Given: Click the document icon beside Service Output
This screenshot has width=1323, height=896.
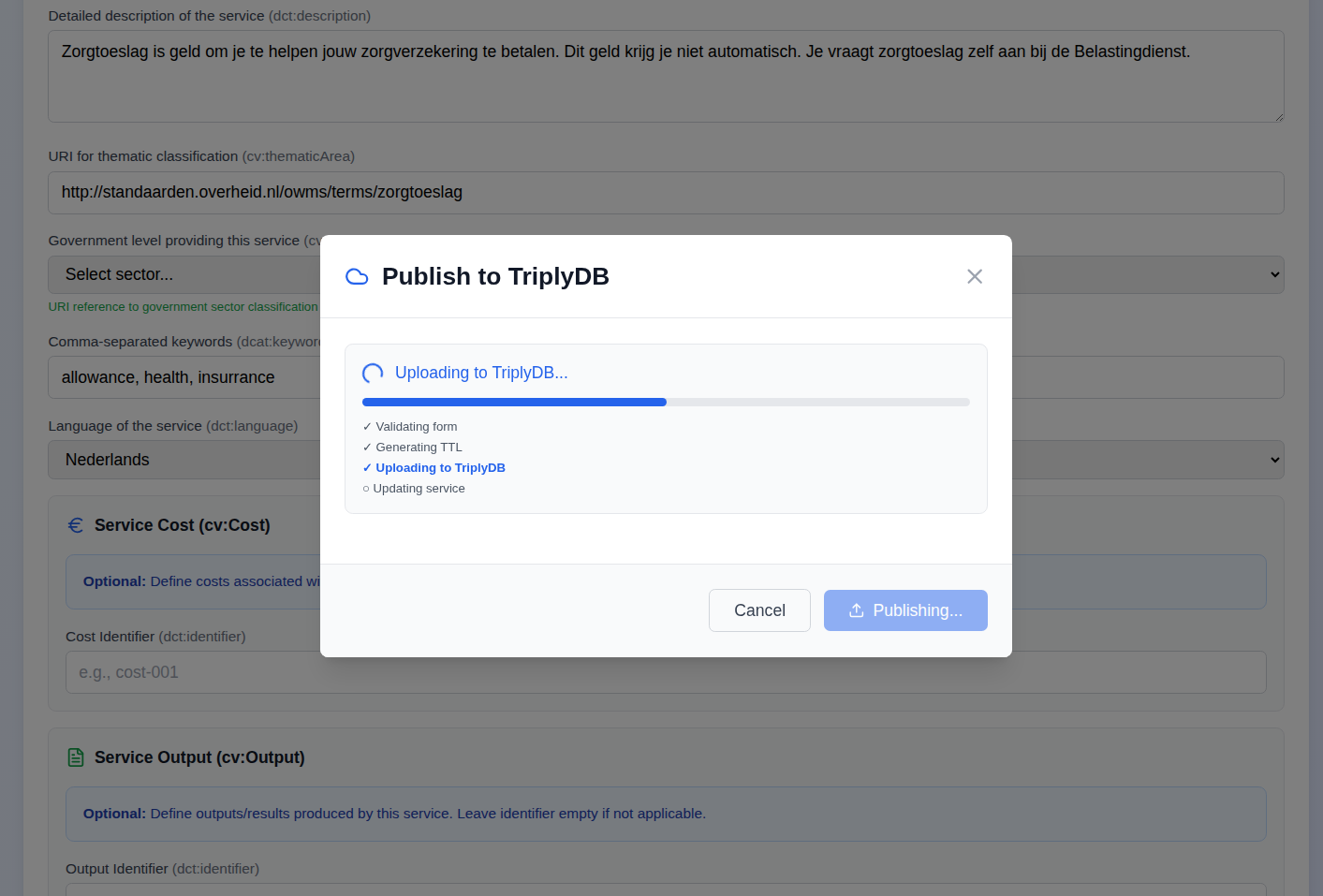Looking at the screenshot, I should pos(76,756).
